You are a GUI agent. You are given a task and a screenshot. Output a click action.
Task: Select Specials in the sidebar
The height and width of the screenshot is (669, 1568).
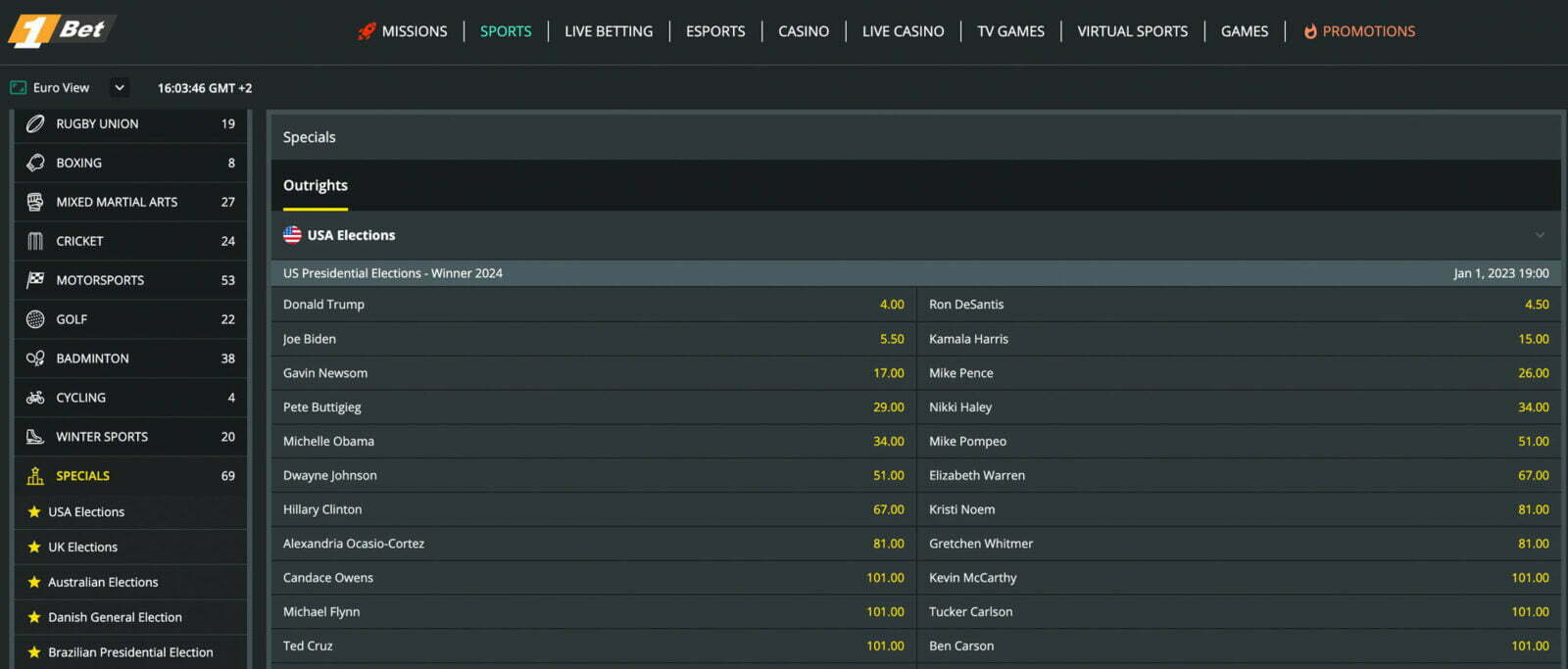[130, 476]
